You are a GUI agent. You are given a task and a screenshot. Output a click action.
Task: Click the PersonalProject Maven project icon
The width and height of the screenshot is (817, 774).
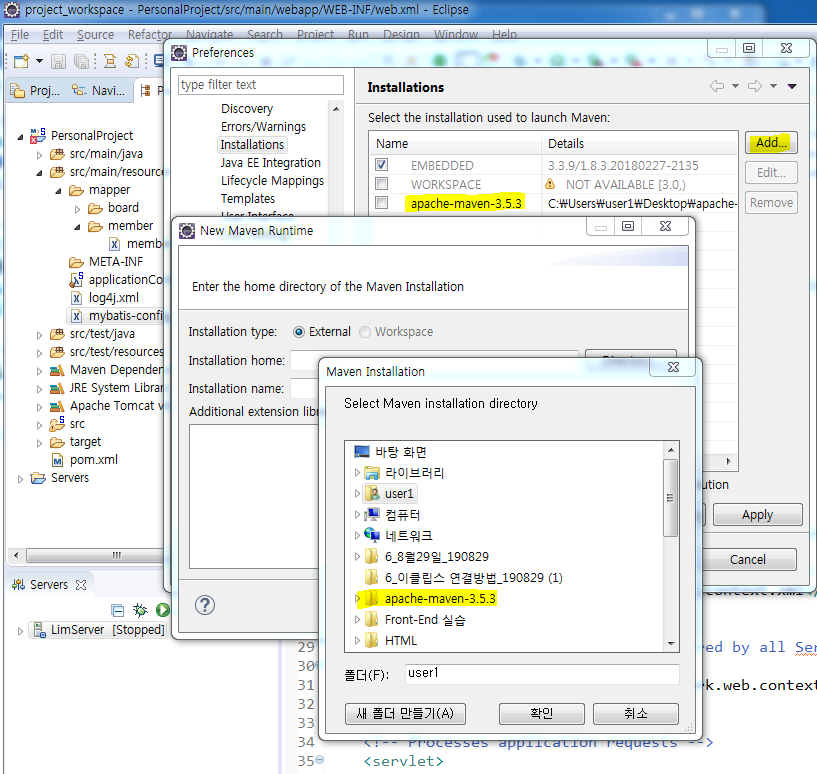click(x=38, y=136)
